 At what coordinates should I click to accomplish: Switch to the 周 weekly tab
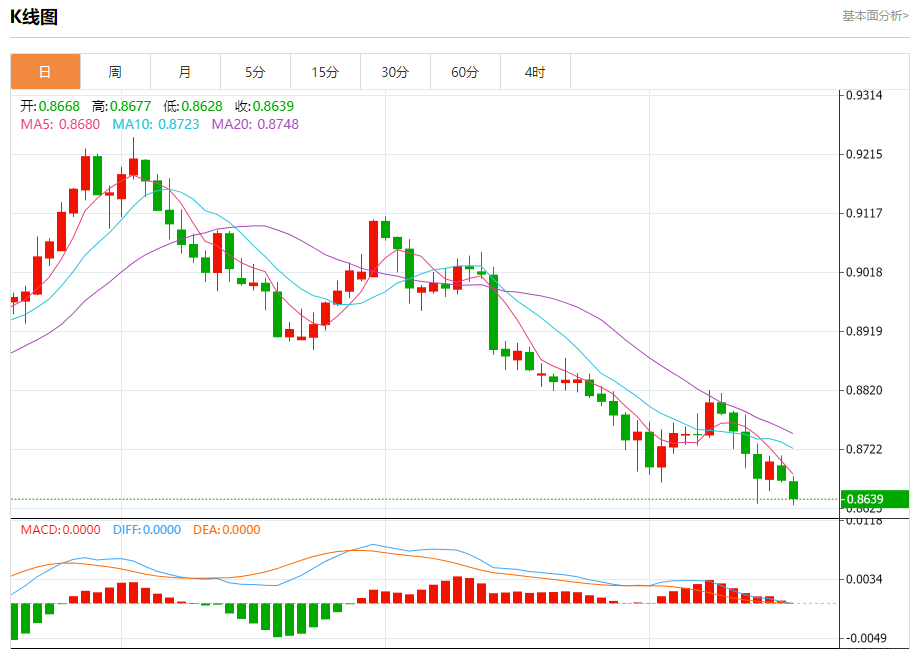(115, 72)
